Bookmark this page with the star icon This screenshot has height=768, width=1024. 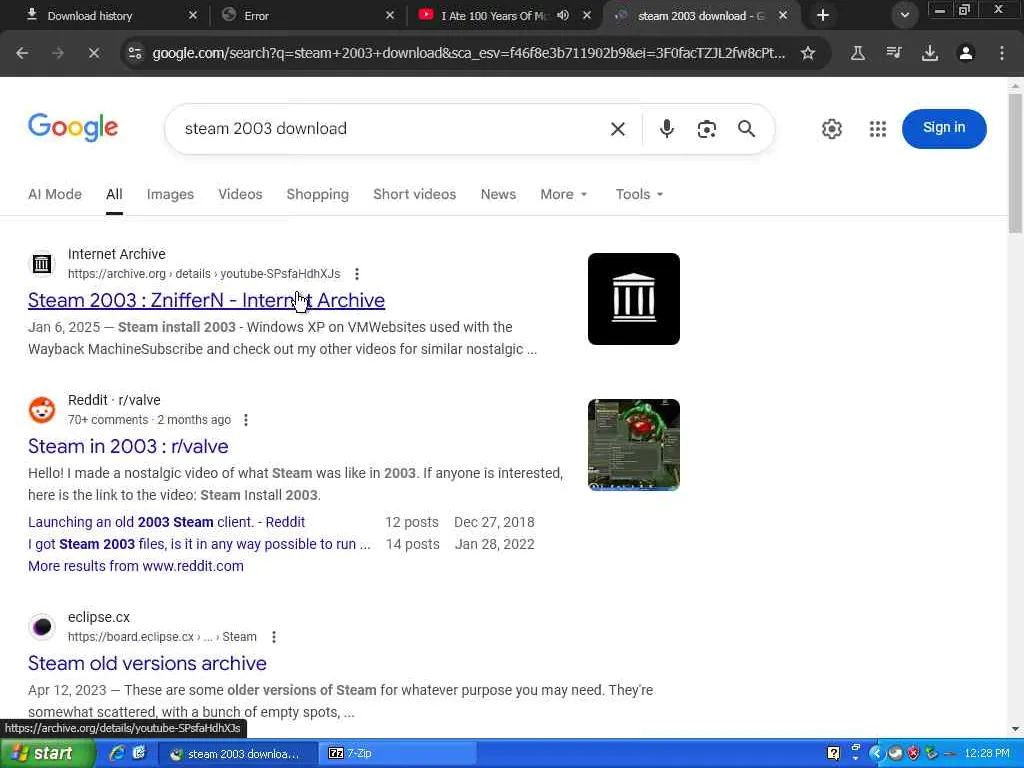click(x=808, y=54)
